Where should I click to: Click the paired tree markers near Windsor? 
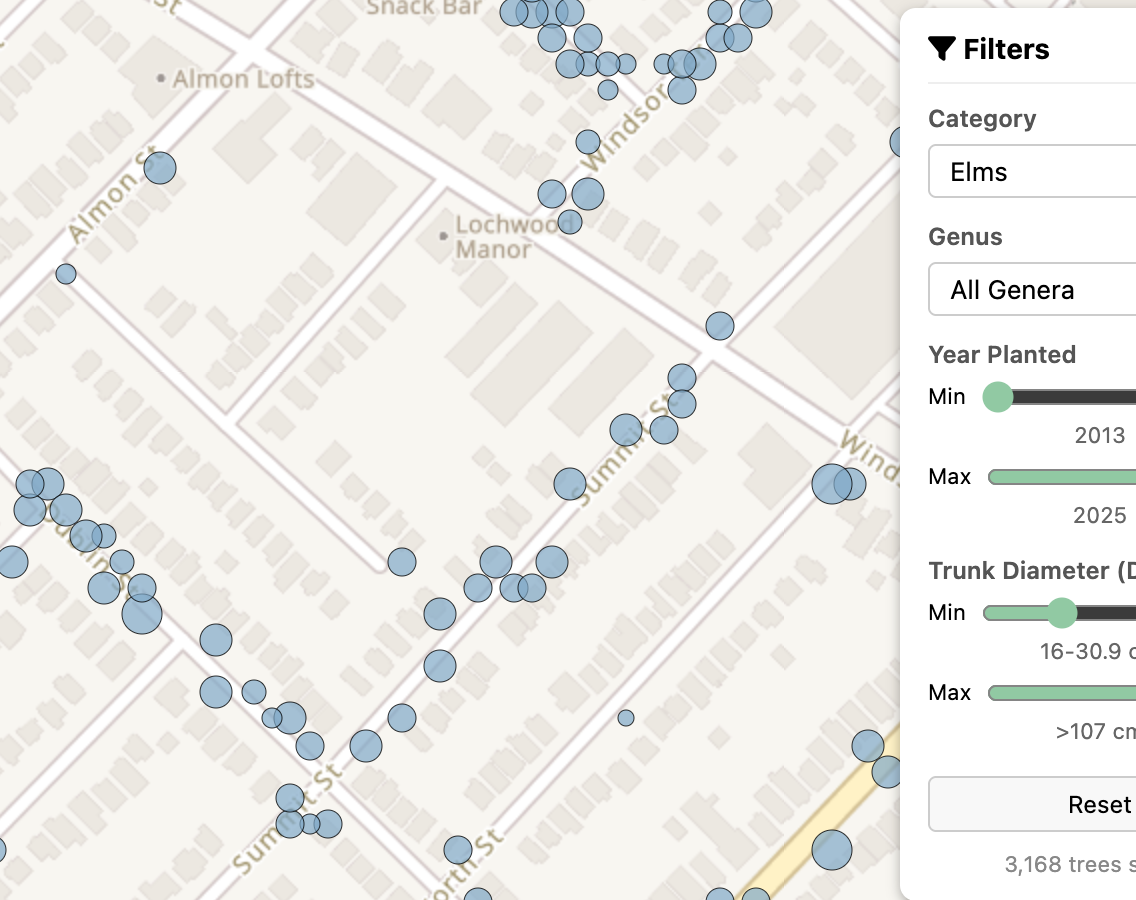pyautogui.click(x=840, y=486)
